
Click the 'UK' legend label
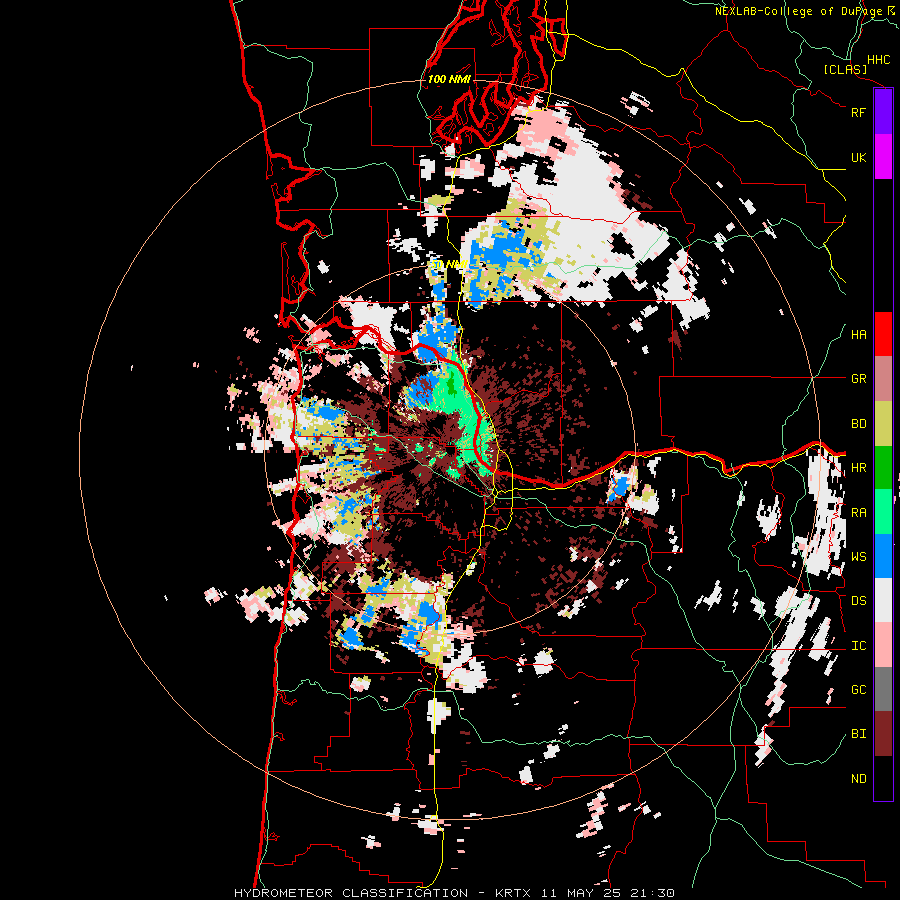(858, 157)
